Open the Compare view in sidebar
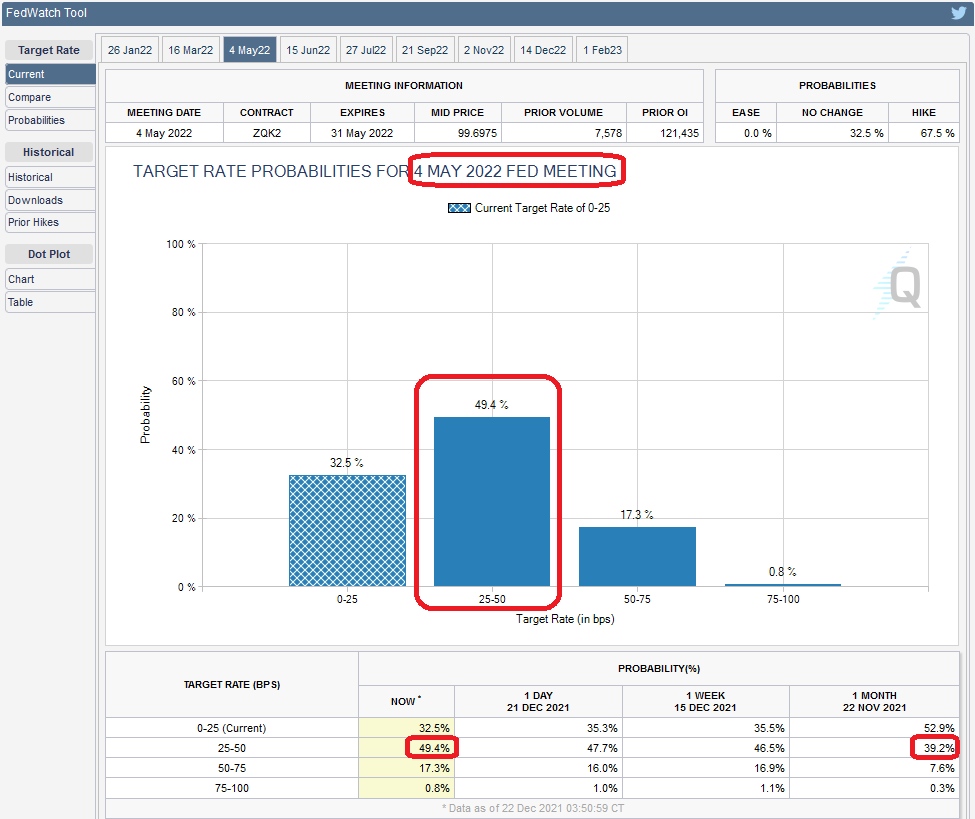This screenshot has height=819, width=975. (50, 97)
